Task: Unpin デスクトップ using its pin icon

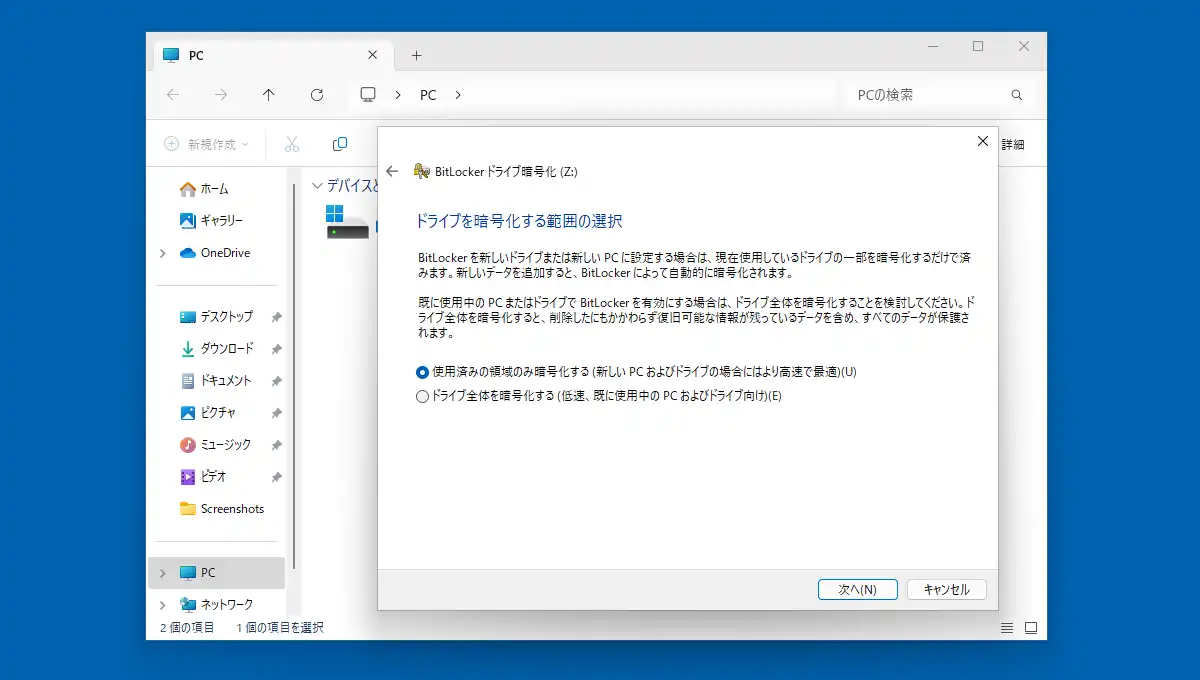Action: point(276,317)
